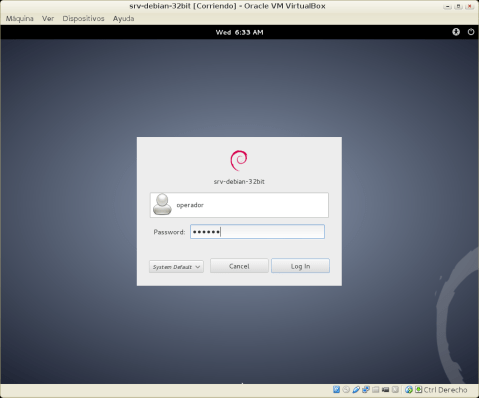This screenshot has width=479, height=398.
Task: Click the operador user avatar icon
Action: [162, 204]
